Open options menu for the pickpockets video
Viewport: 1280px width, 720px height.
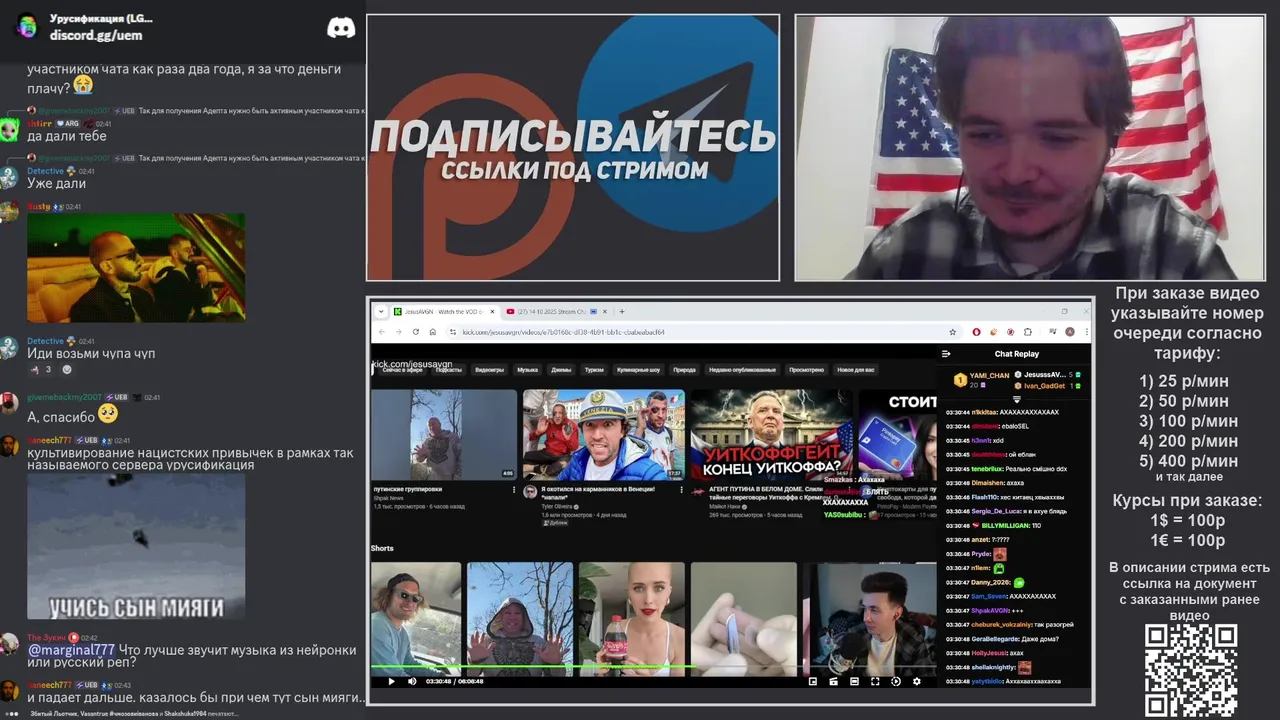click(x=682, y=490)
